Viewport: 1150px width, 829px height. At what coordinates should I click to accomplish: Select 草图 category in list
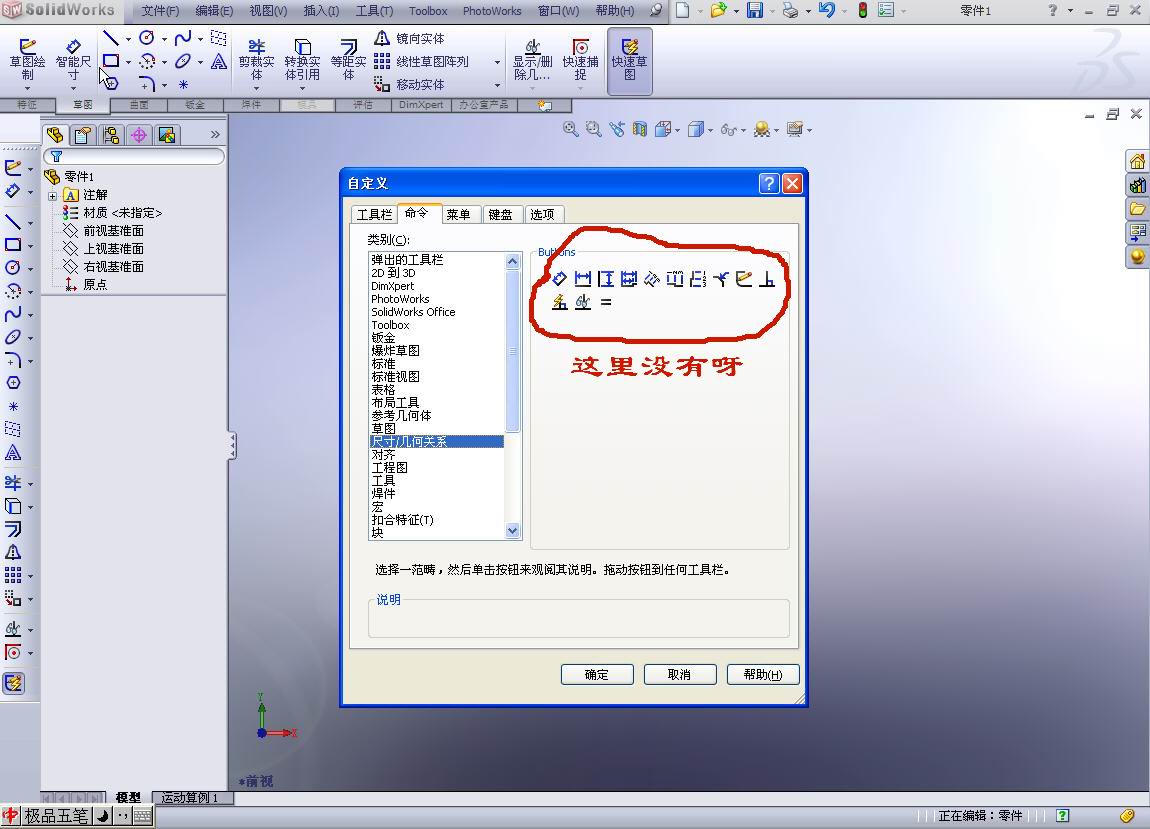coord(436,428)
